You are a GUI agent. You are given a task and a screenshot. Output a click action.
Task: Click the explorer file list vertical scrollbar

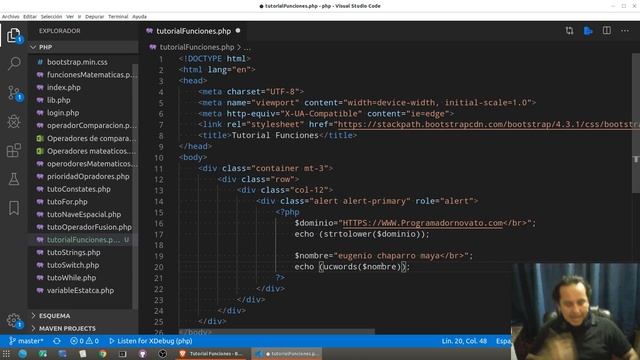(x=136, y=186)
